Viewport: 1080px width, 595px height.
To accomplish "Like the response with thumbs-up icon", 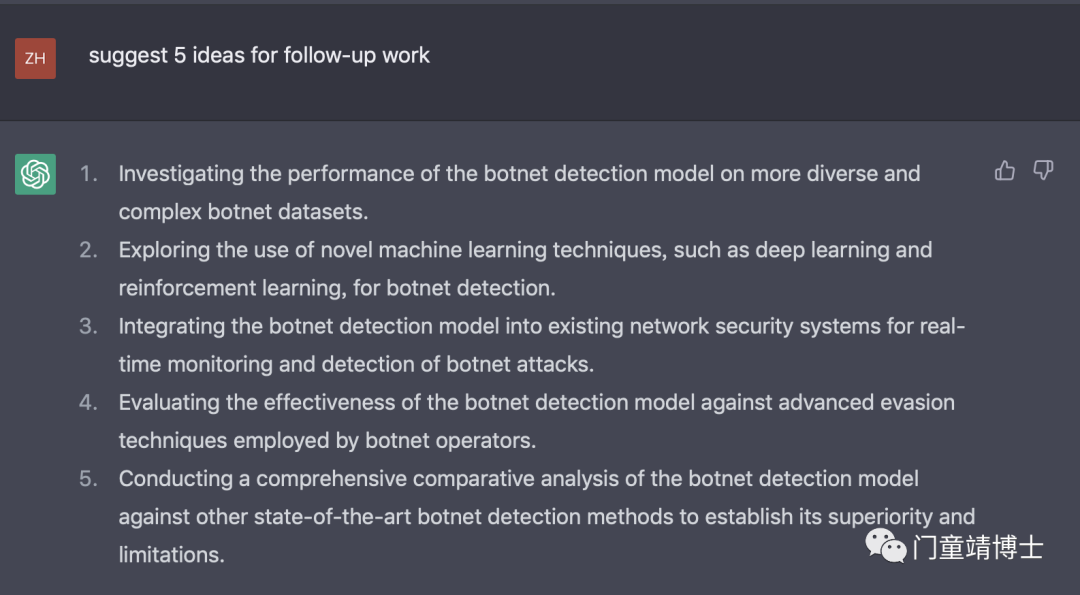I will tap(1005, 170).
